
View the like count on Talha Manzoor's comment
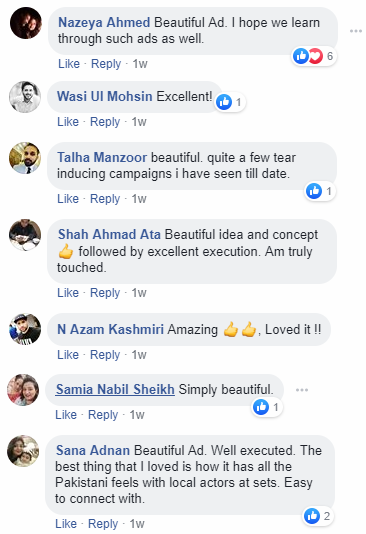[x=320, y=191]
